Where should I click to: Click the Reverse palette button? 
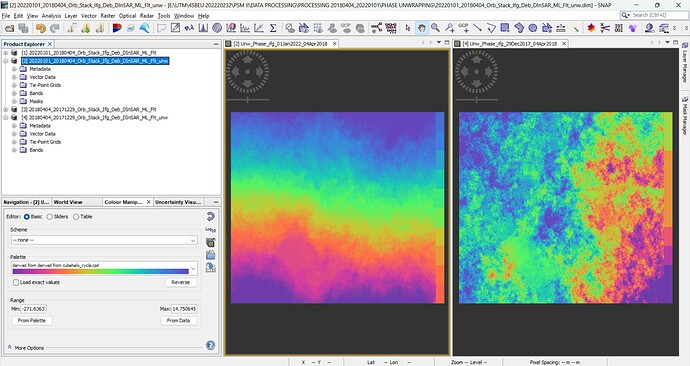click(181, 282)
